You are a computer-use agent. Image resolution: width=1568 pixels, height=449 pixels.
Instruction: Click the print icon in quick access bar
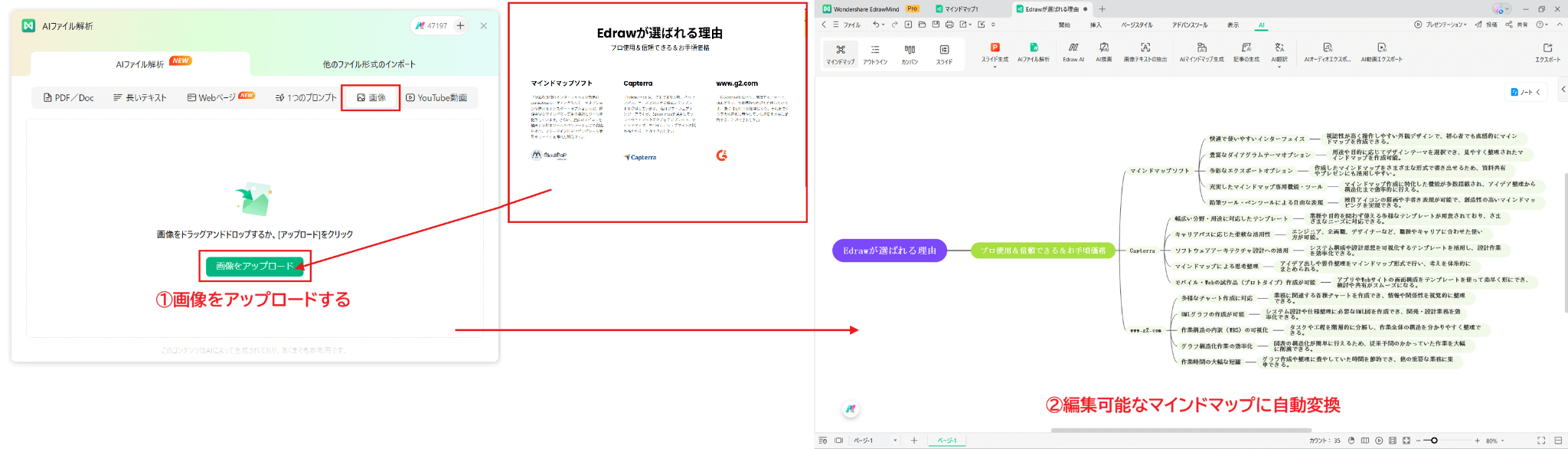949,25
